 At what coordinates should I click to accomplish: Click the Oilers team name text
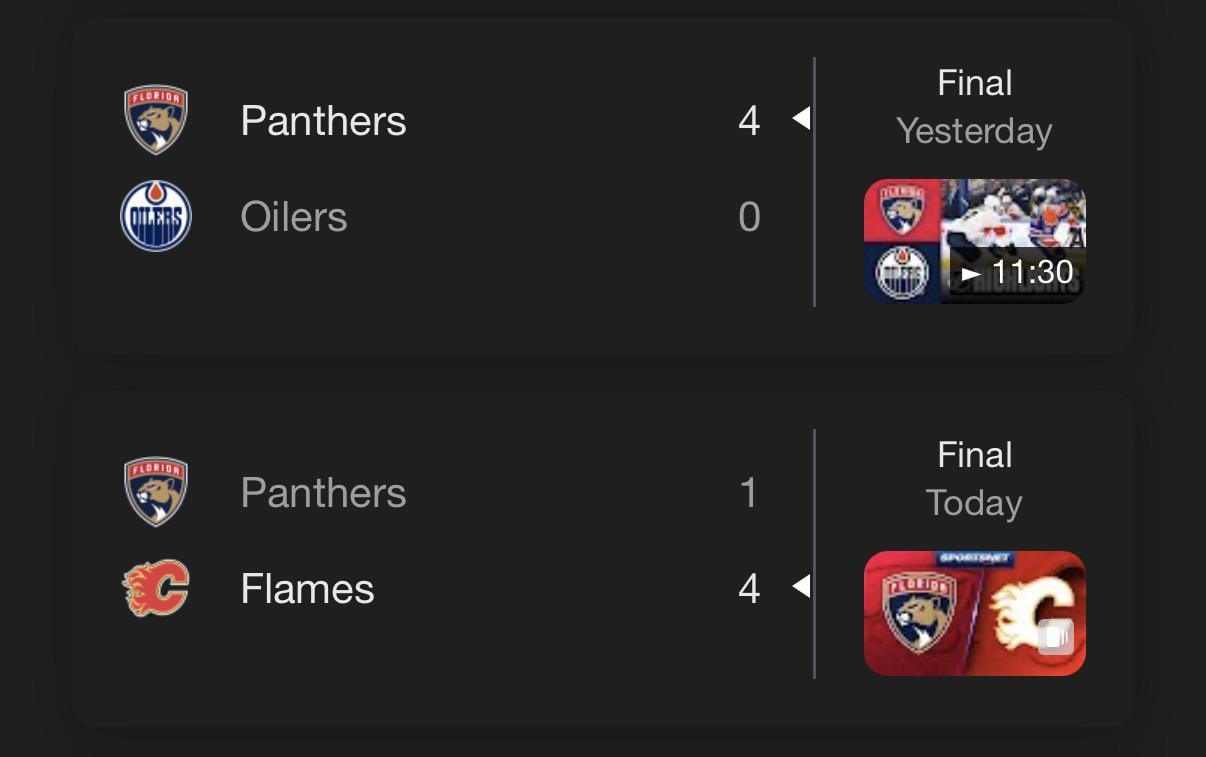click(x=293, y=215)
